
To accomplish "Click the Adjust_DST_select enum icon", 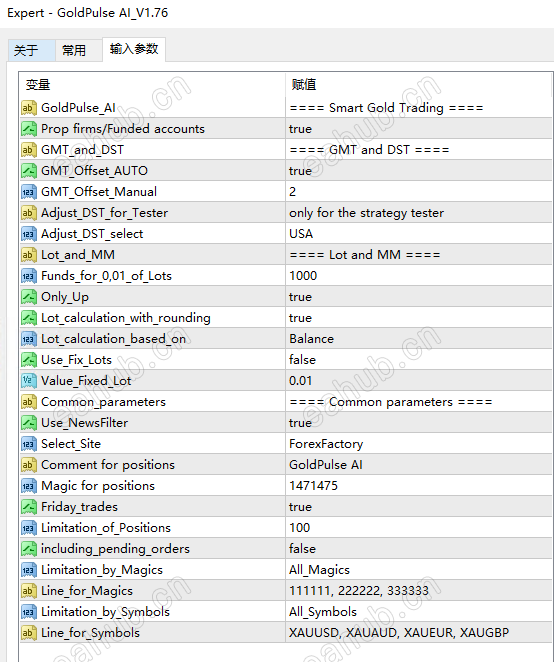I will (x=29, y=234).
